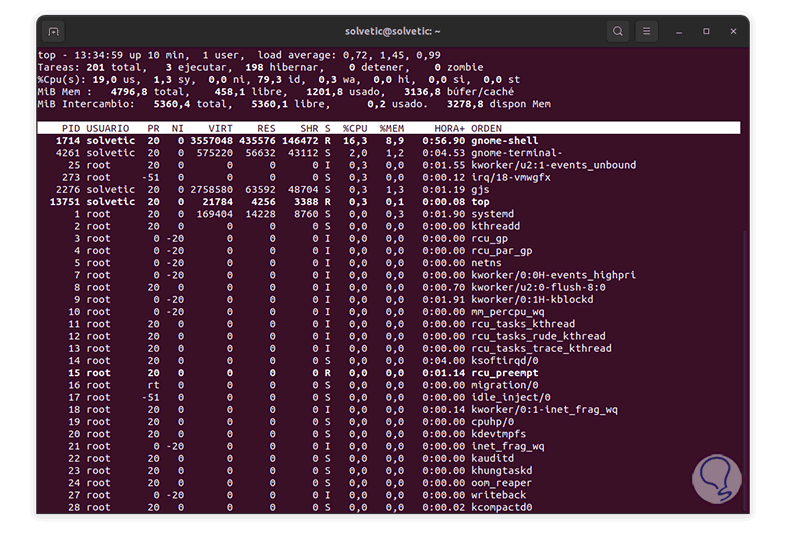The width and height of the screenshot is (786, 533).
Task: Open the terminal search icon
Action: click(x=618, y=32)
